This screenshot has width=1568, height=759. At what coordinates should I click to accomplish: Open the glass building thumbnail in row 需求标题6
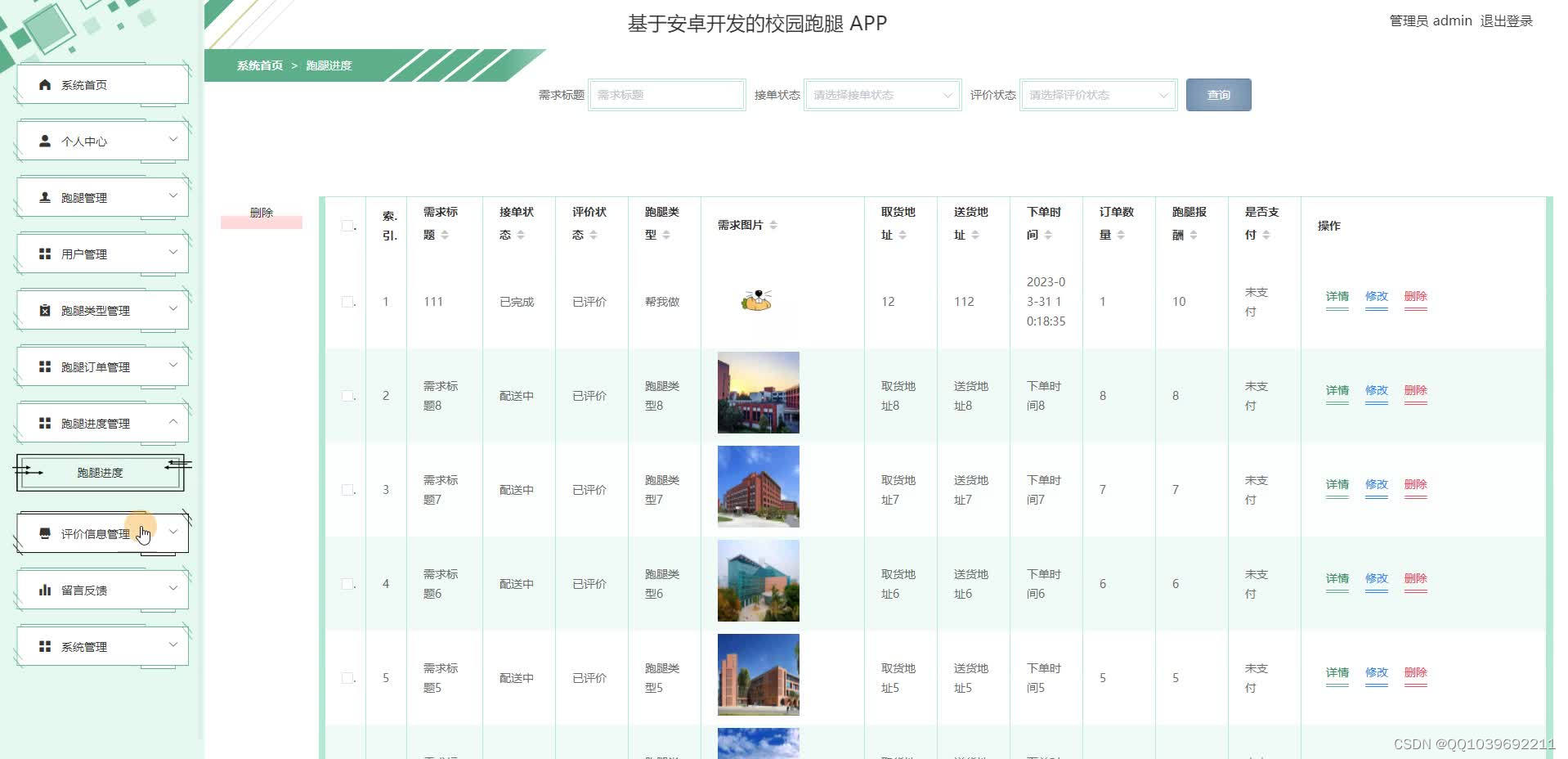[x=759, y=581]
